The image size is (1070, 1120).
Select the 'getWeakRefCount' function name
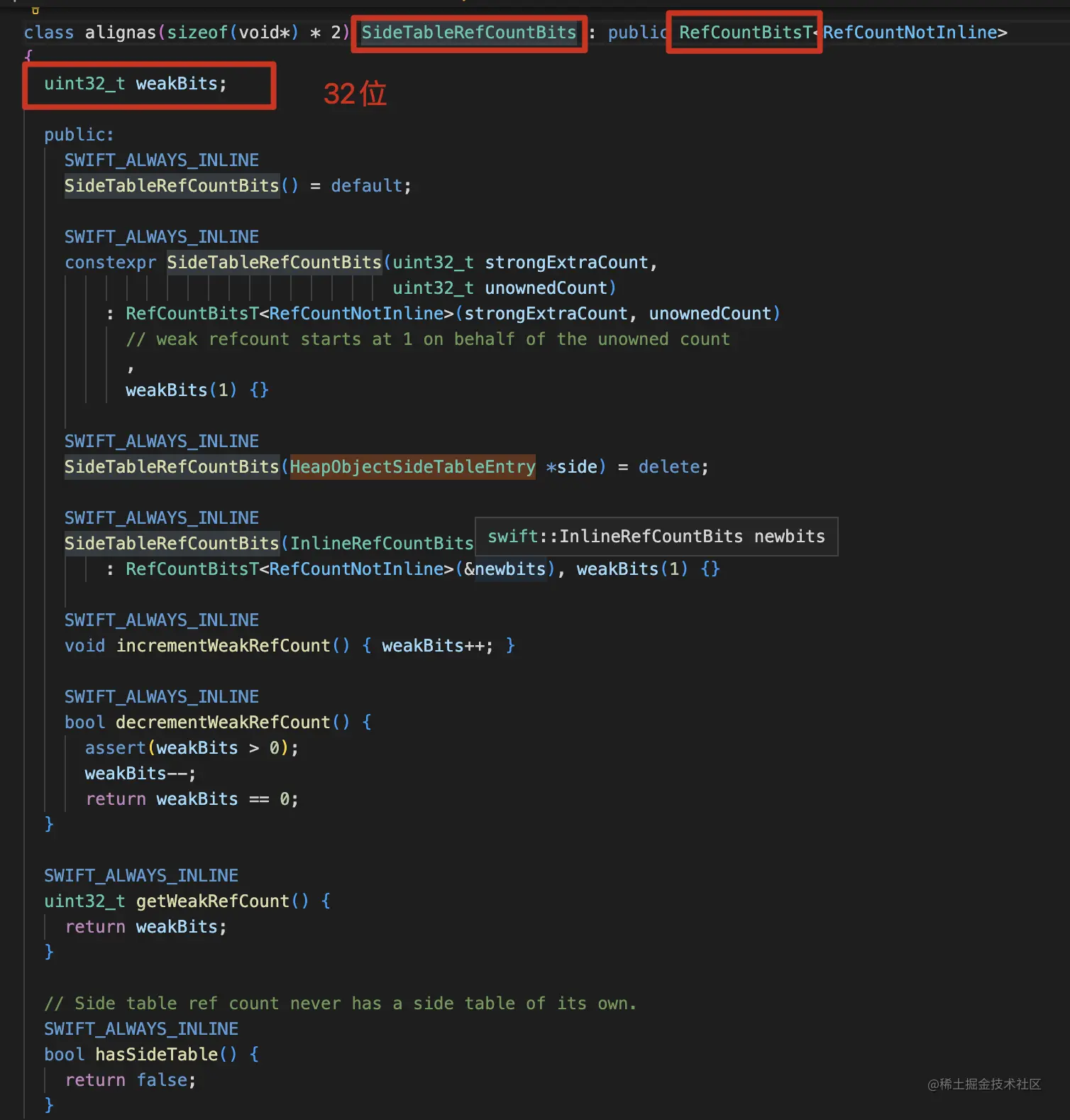213,901
